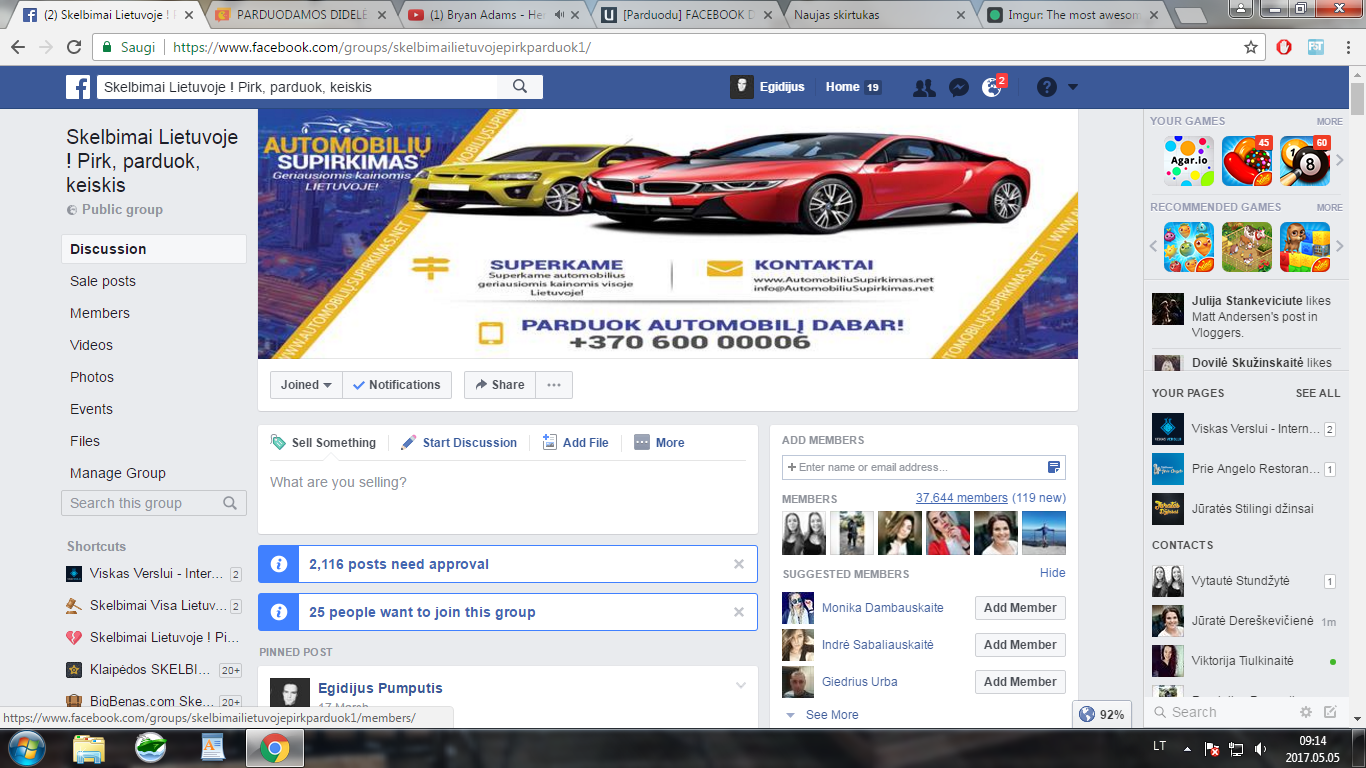Click the Search this group field
The height and width of the screenshot is (768, 1366).
[x=154, y=503]
